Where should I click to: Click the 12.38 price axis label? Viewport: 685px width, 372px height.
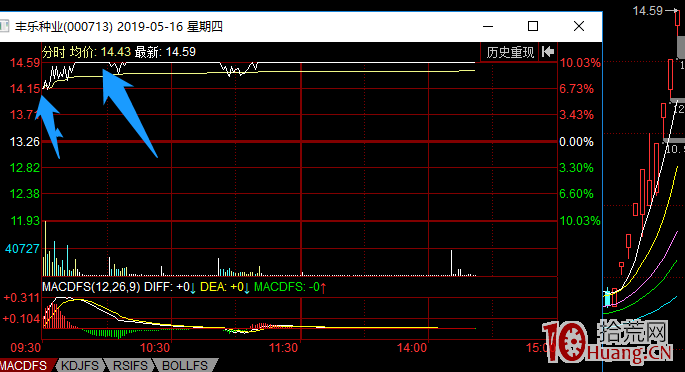pos(25,193)
